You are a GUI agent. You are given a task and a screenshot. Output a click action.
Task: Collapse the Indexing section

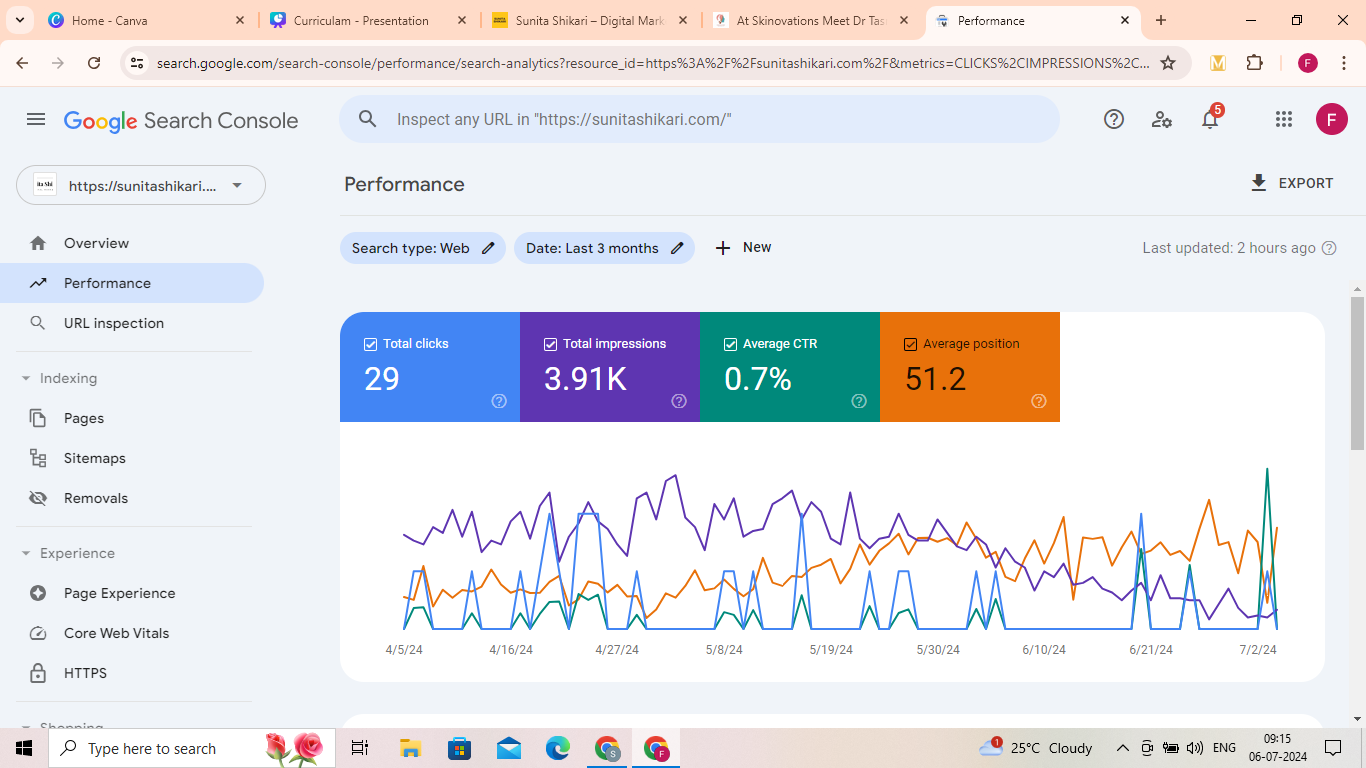click(x=26, y=378)
